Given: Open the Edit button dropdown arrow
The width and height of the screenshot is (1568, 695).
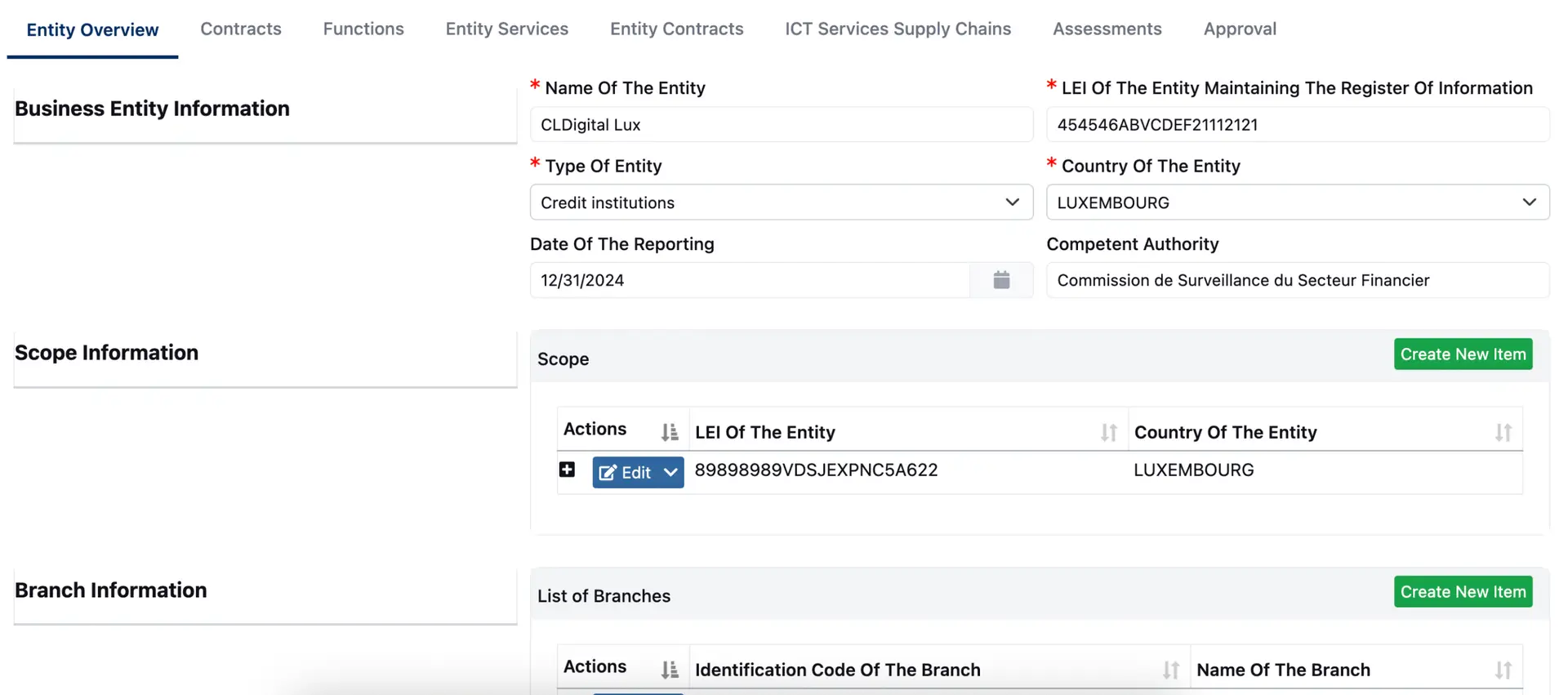Looking at the screenshot, I should point(670,473).
